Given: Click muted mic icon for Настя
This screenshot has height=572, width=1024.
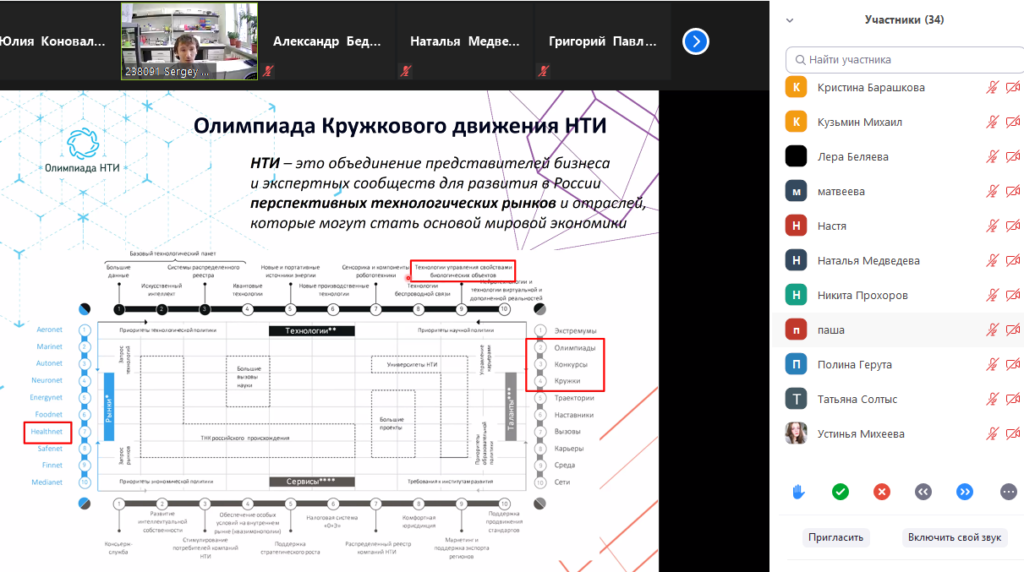Looking at the screenshot, I should click(992, 226).
